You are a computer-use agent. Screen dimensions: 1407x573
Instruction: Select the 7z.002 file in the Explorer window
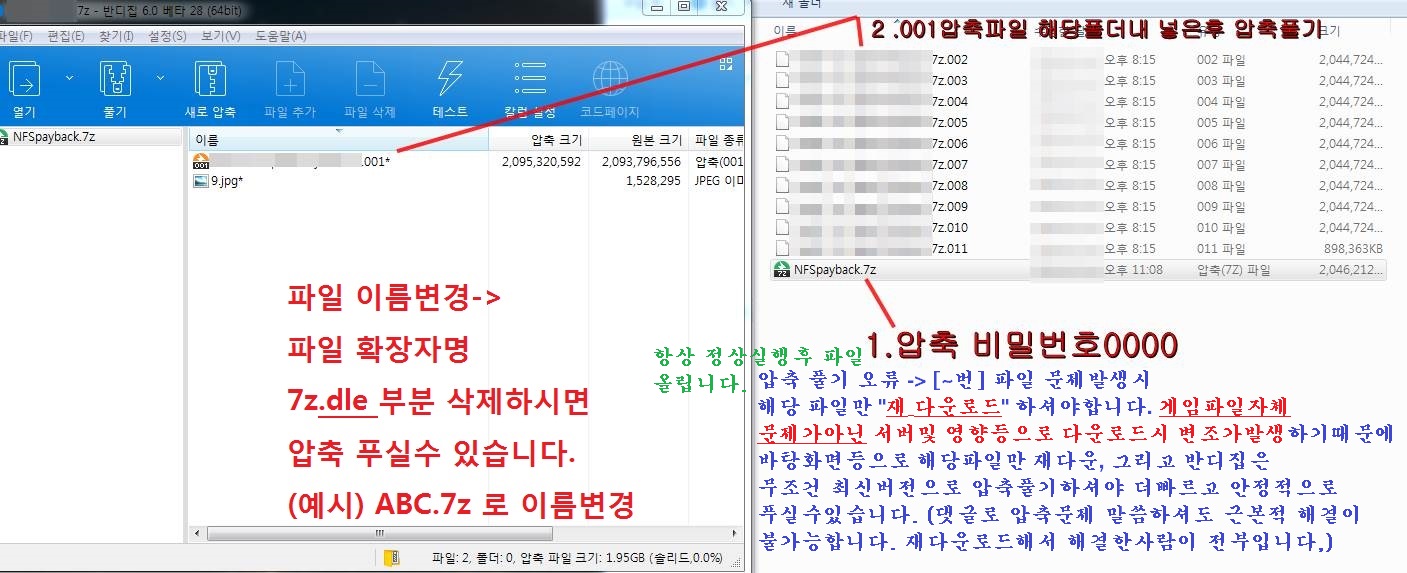click(x=949, y=59)
